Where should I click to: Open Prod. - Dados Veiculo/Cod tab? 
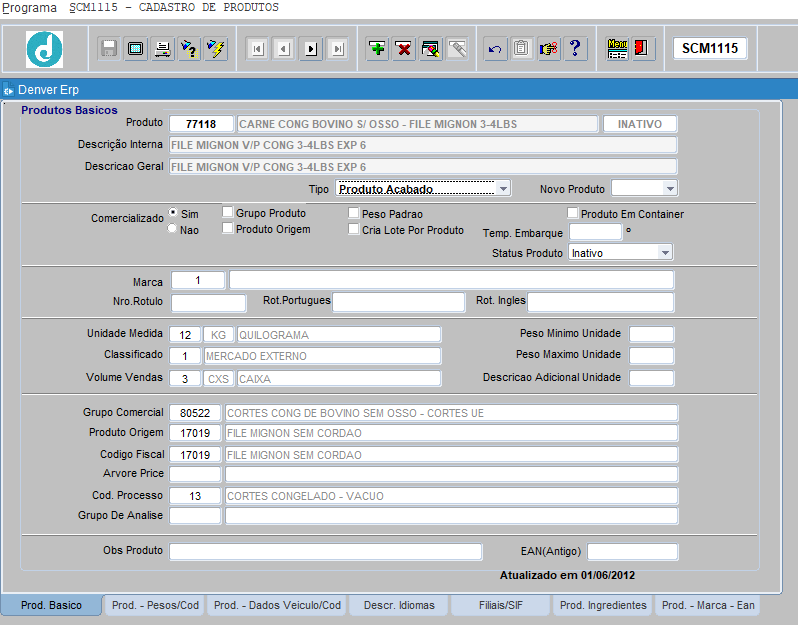277,605
